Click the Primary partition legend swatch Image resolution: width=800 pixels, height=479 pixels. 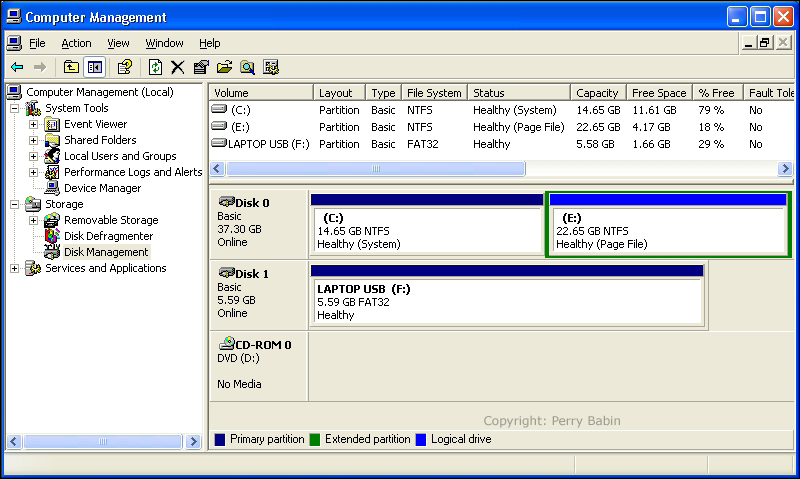click(x=220, y=439)
